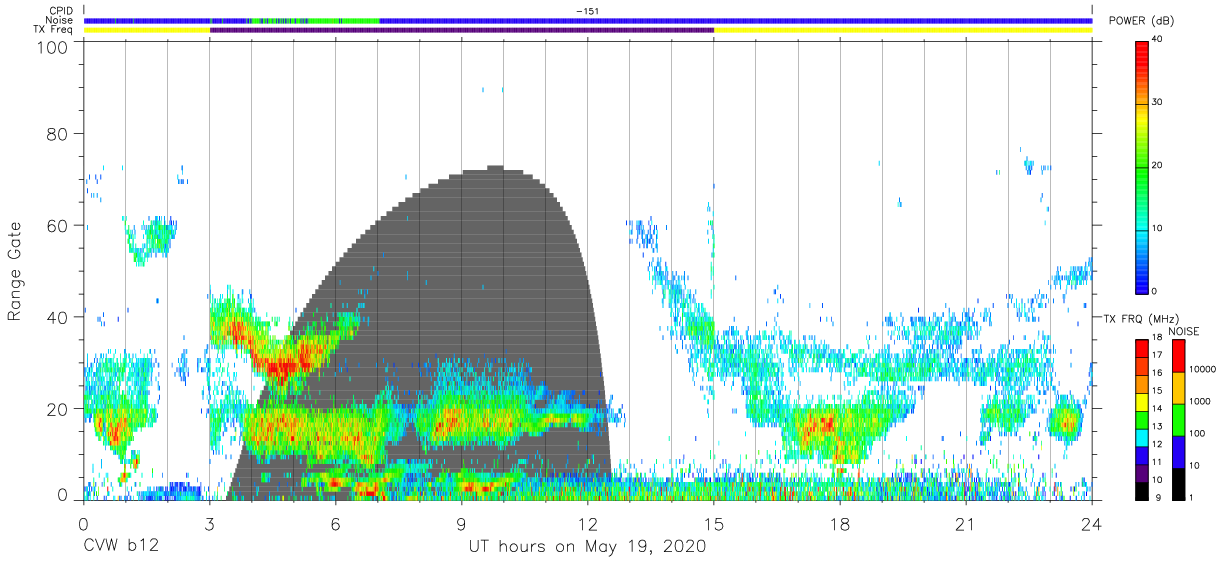Click the 40 dB label on the POWER colorbar
The height and width of the screenshot is (567, 1228).
pos(1157,39)
